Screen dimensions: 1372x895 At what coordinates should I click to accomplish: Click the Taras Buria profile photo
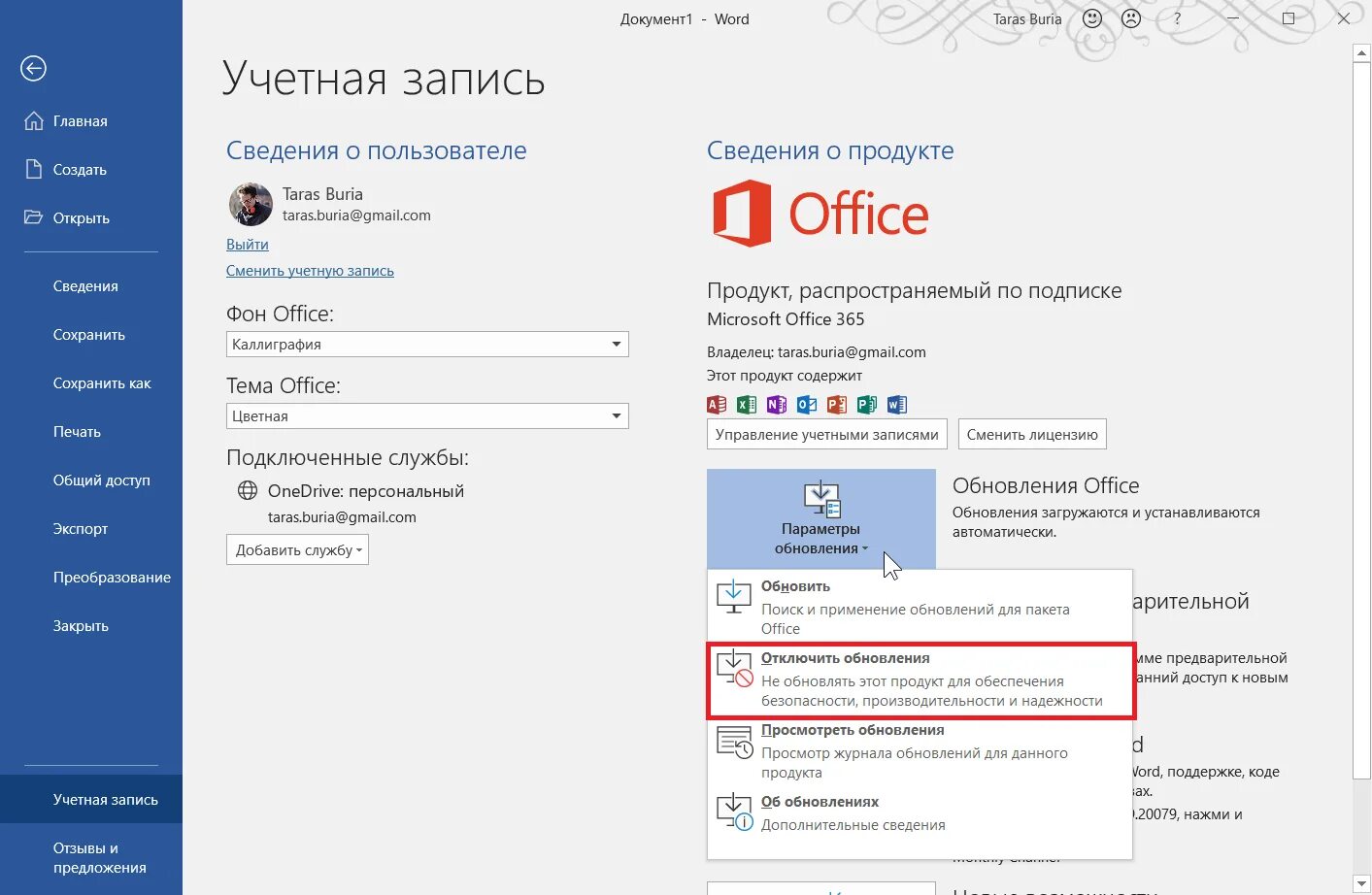[x=250, y=204]
